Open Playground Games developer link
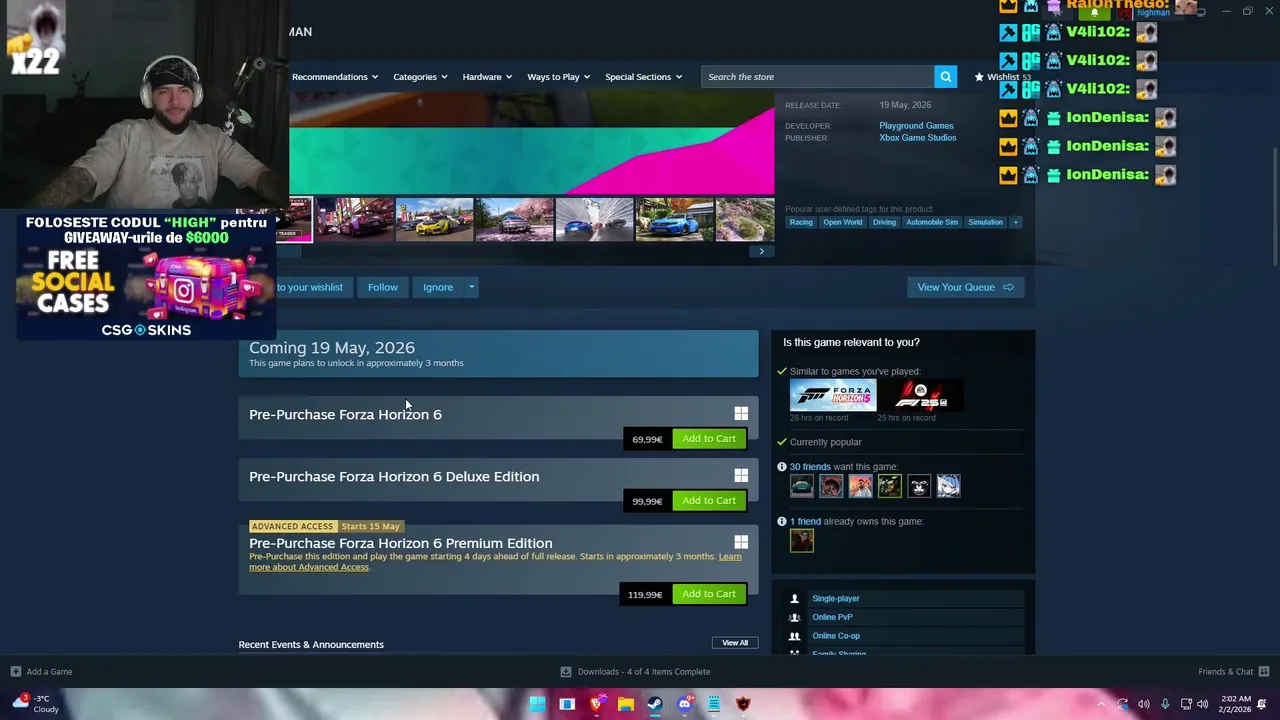The height and width of the screenshot is (720, 1280). (x=916, y=126)
